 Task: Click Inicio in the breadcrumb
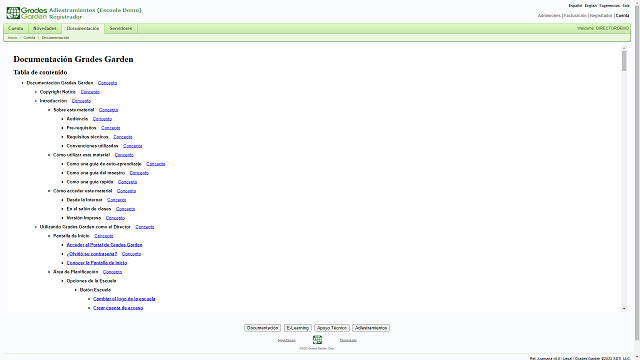click(x=12, y=38)
